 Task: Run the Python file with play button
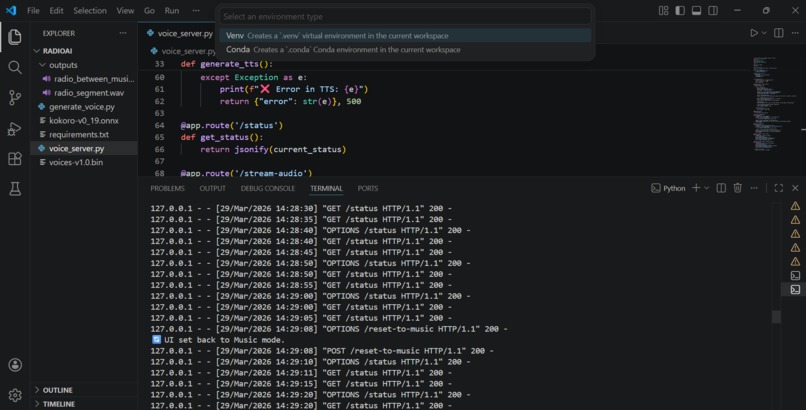754,33
